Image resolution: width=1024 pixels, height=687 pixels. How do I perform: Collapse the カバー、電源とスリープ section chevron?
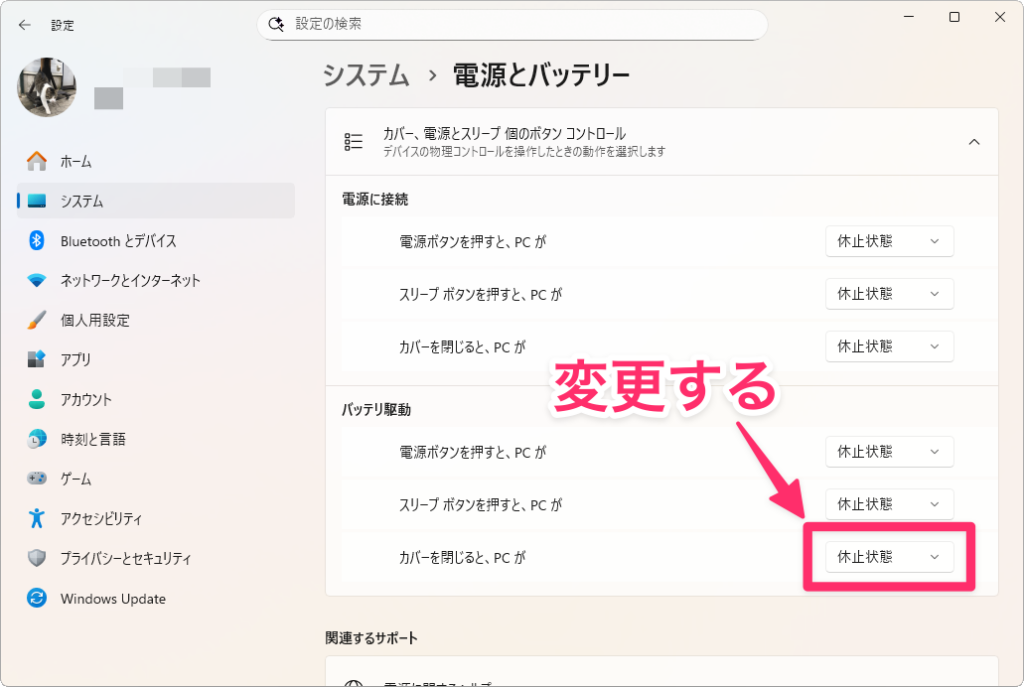[973, 142]
